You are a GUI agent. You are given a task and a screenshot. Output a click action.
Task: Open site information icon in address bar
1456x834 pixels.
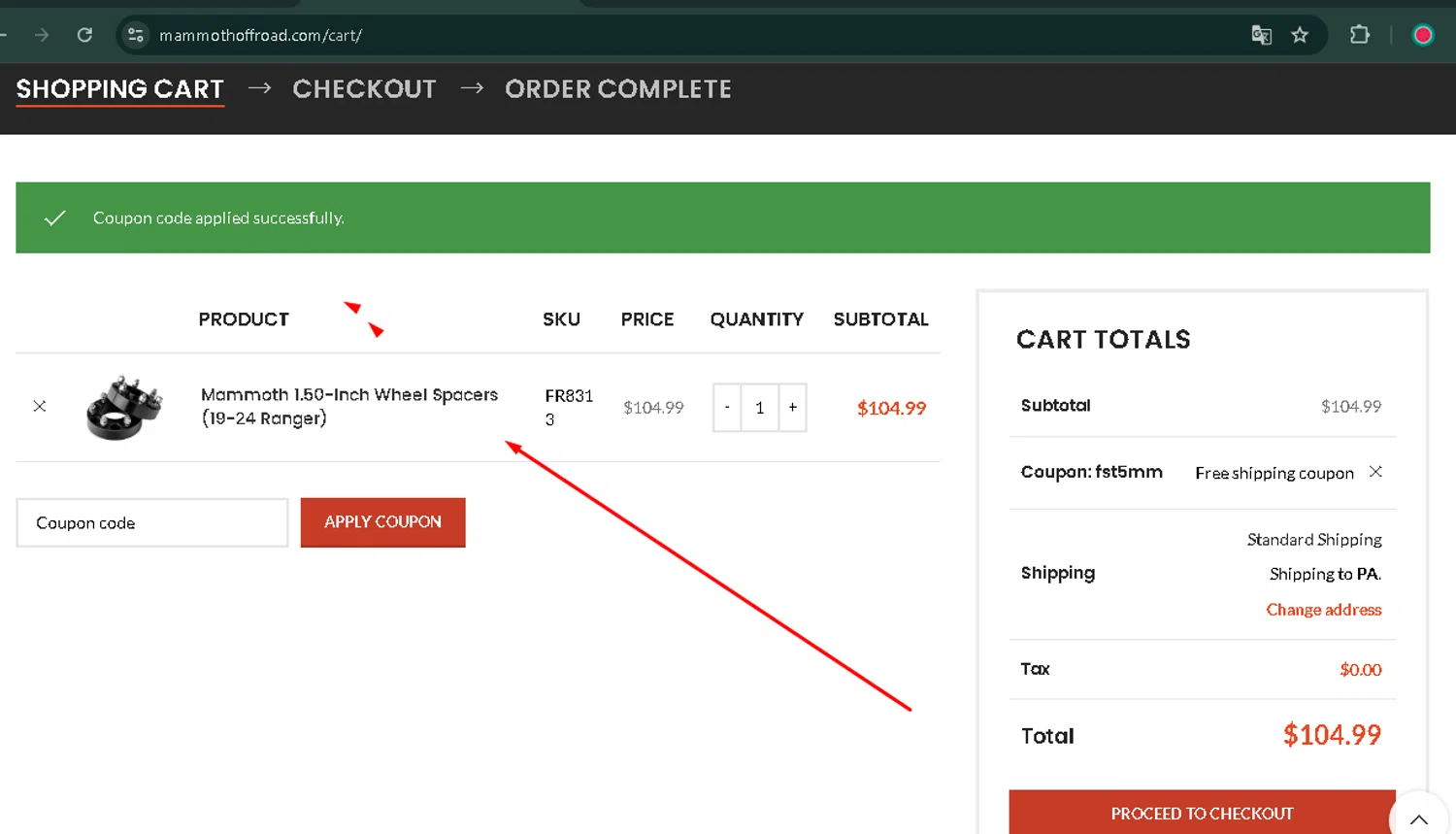136,35
